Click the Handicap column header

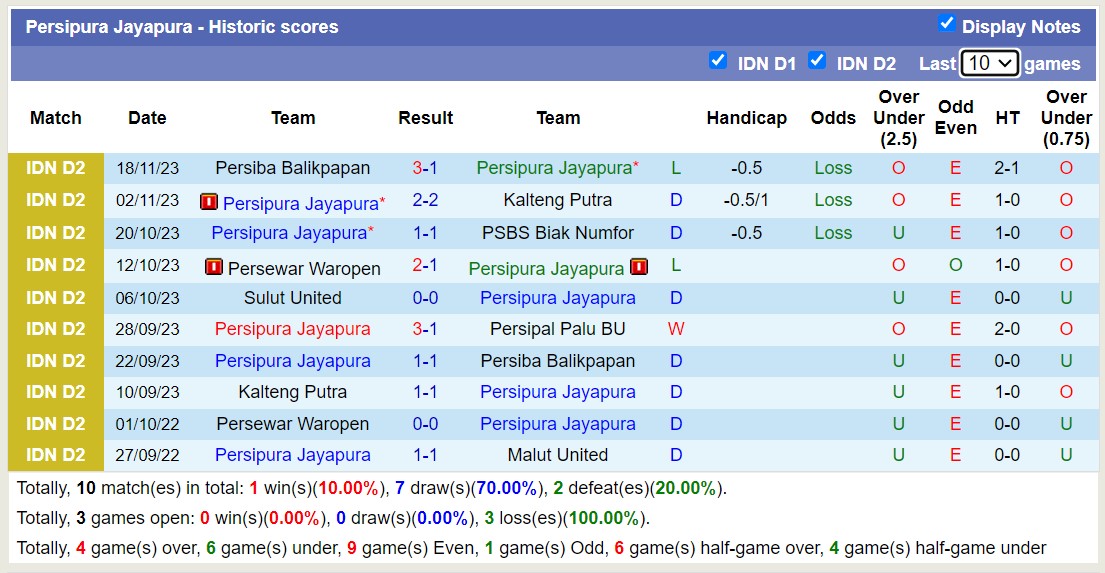coord(746,118)
